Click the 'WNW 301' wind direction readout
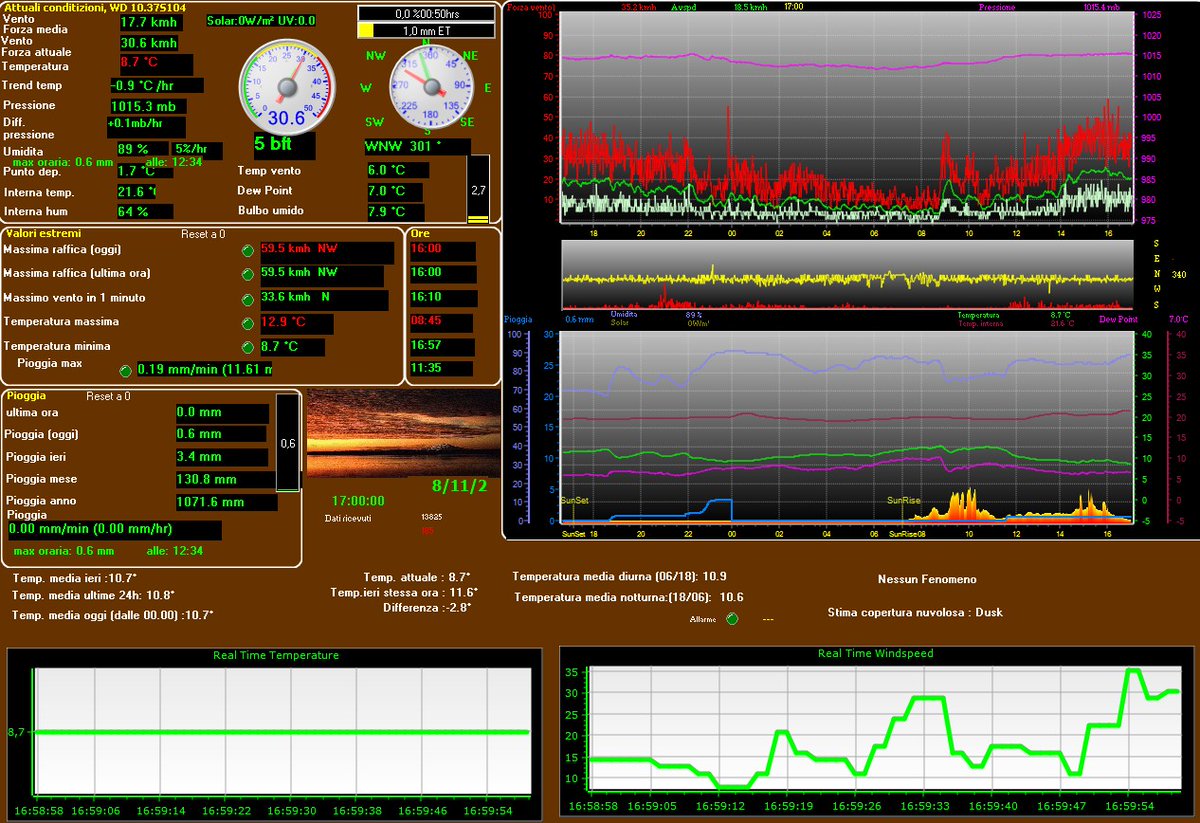1200x823 pixels. click(x=416, y=146)
